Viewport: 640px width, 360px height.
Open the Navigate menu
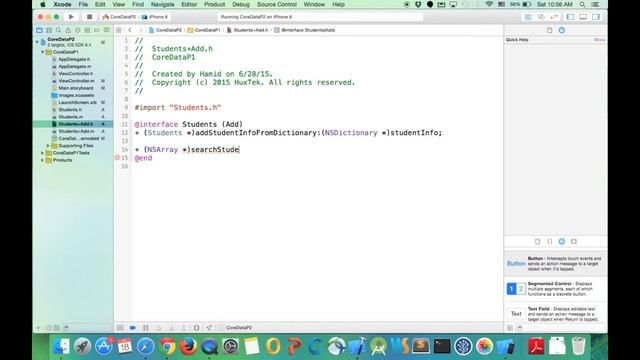click(x=162, y=4)
